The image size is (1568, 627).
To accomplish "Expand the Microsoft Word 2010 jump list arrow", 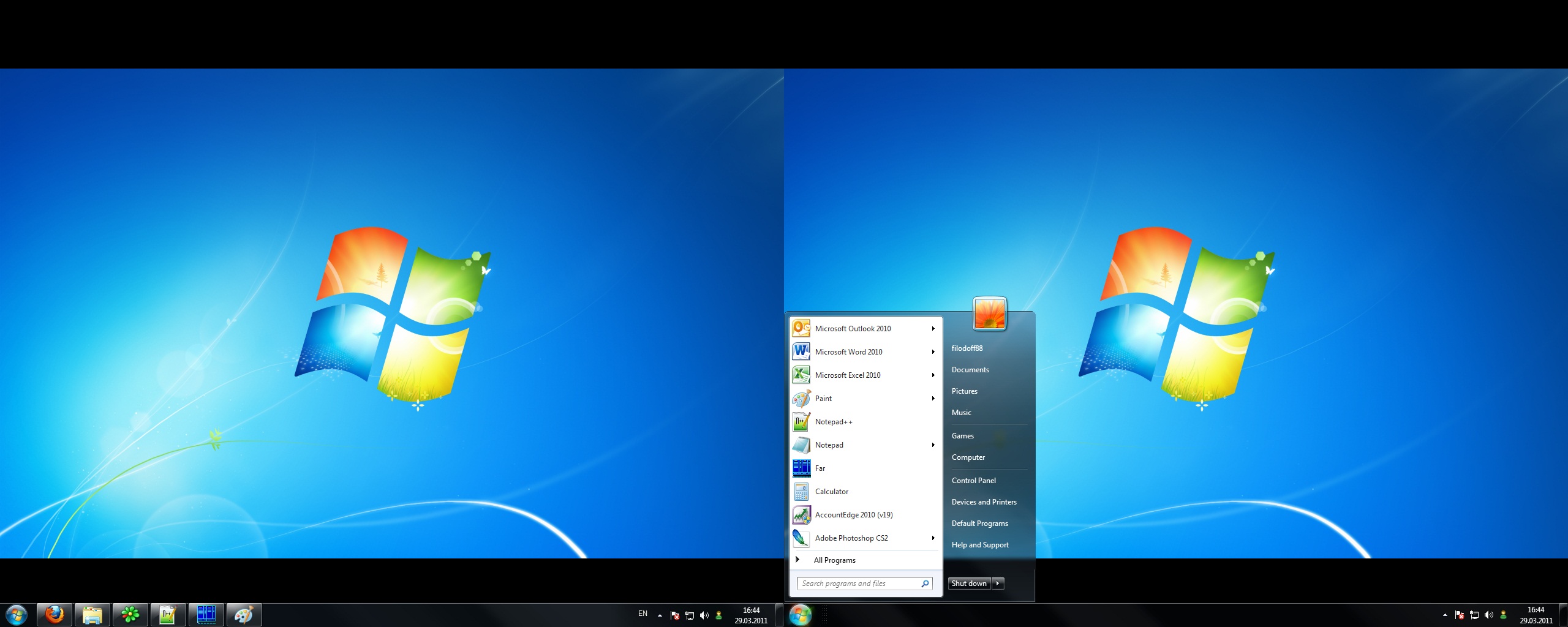I will tap(933, 352).
